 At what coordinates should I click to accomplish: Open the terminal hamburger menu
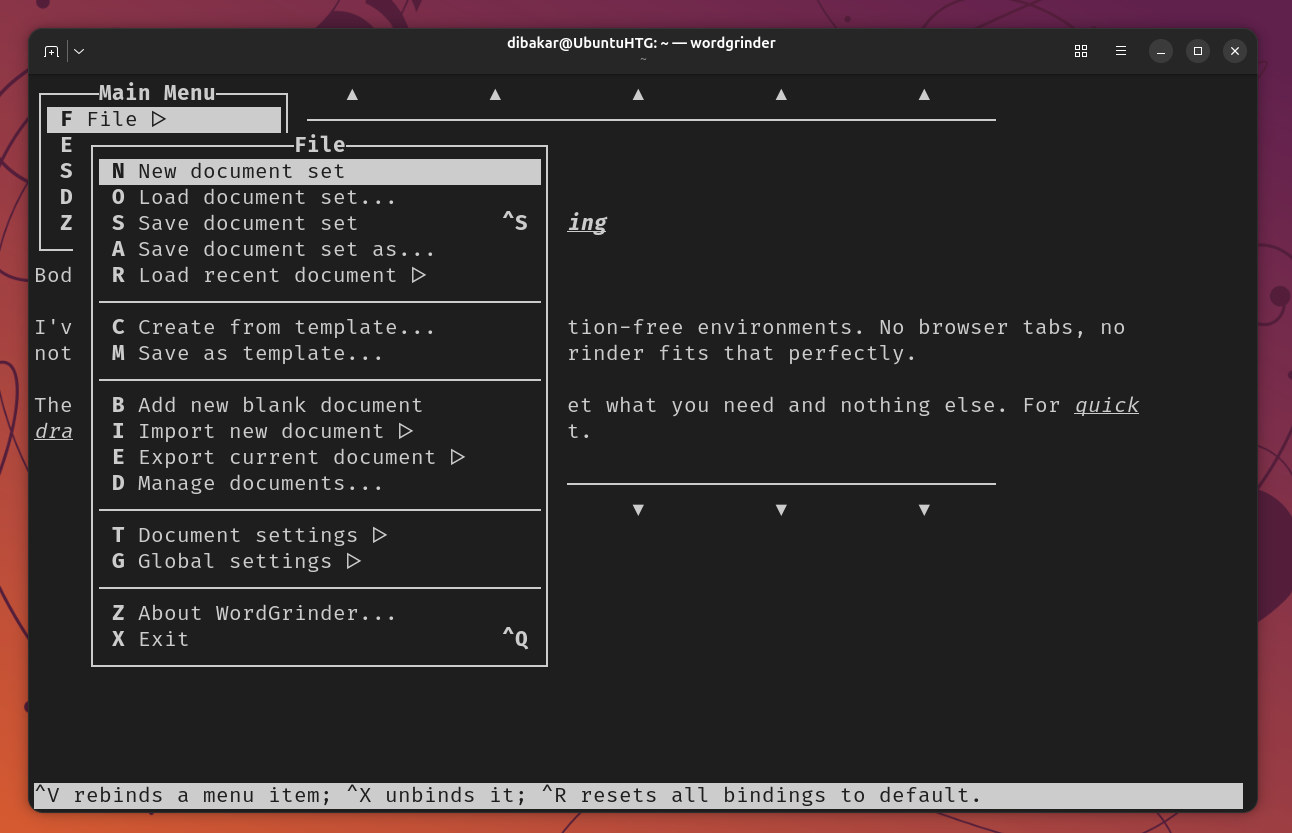1121,51
